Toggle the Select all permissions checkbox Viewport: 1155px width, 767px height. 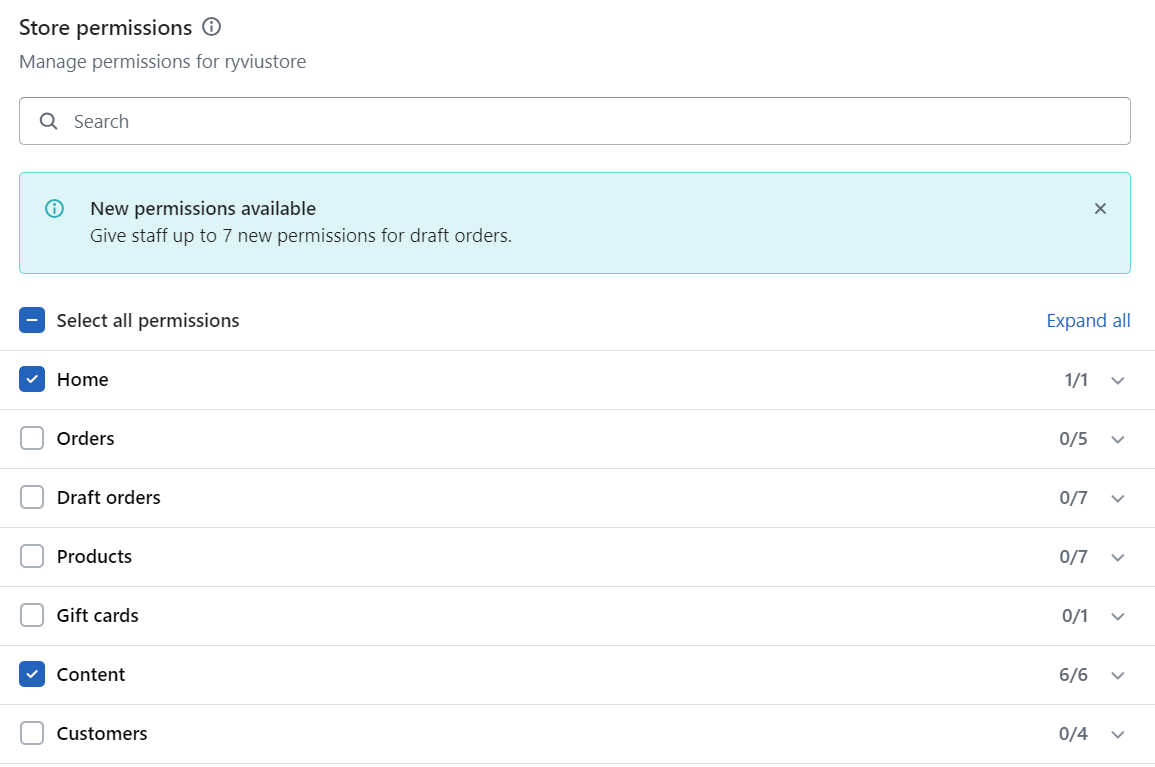pos(32,321)
